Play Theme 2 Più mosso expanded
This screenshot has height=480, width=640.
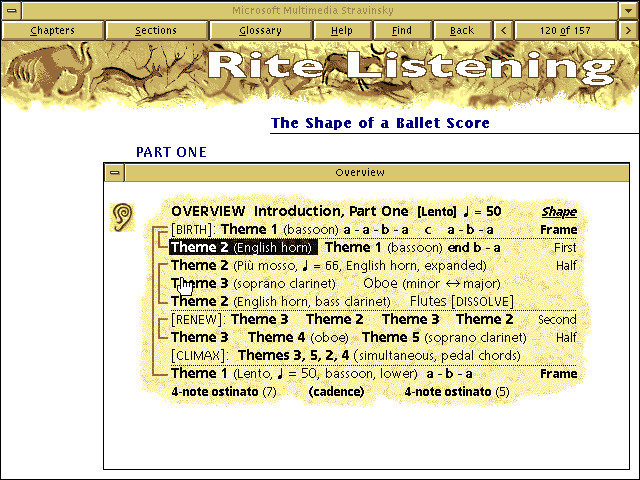tap(329, 266)
